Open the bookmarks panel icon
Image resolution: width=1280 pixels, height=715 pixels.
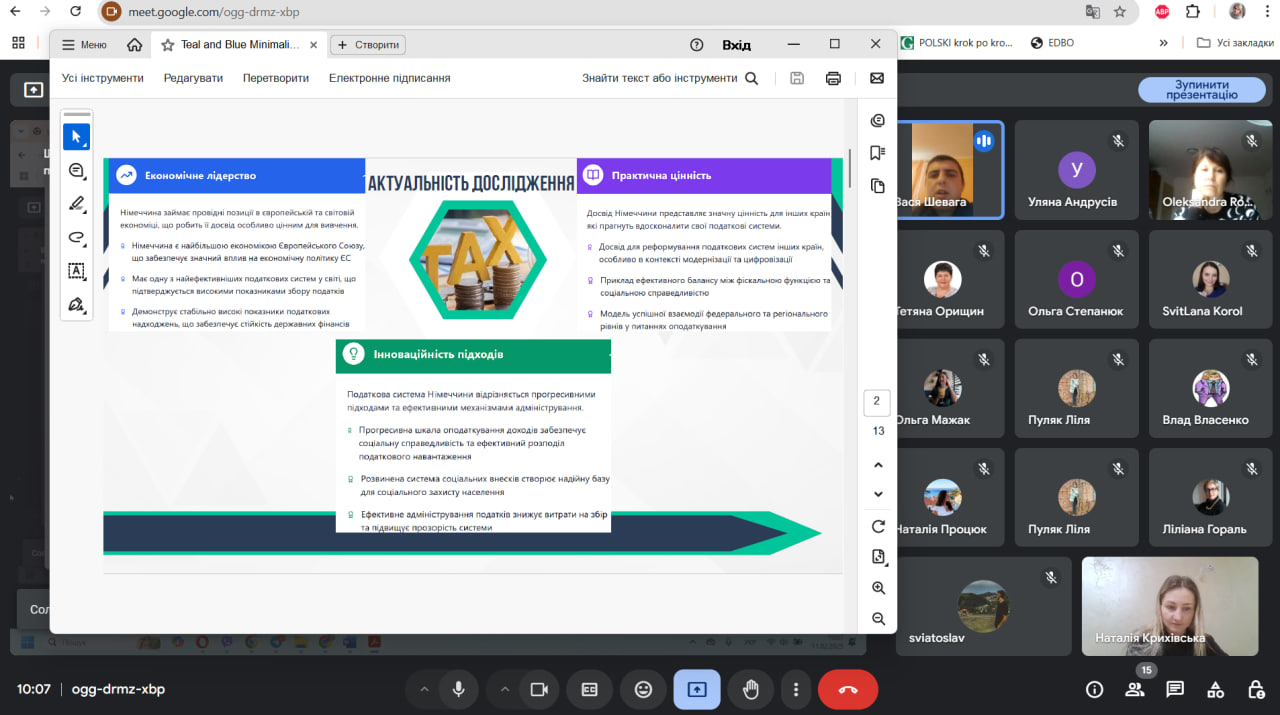pos(878,153)
